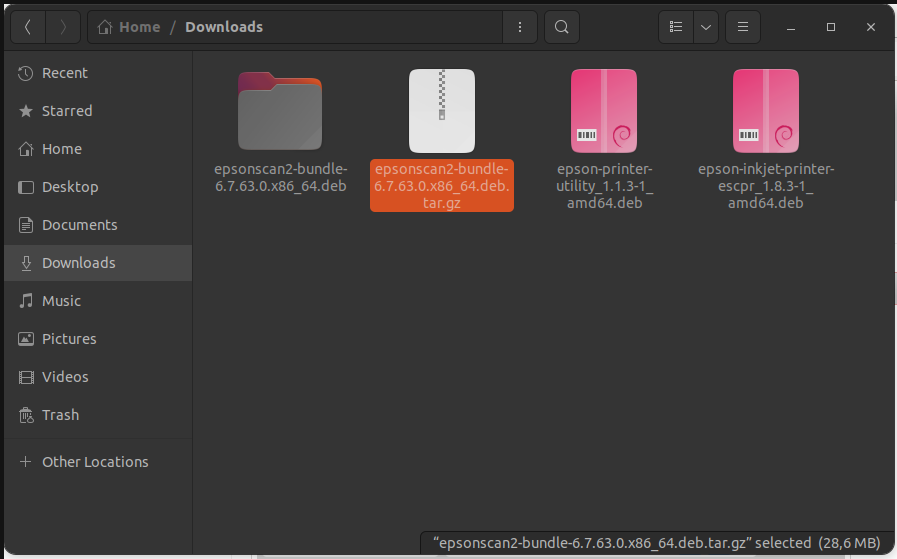This screenshot has width=897, height=559.
Task: Click the Recent clock icon
Action: (x=25, y=73)
